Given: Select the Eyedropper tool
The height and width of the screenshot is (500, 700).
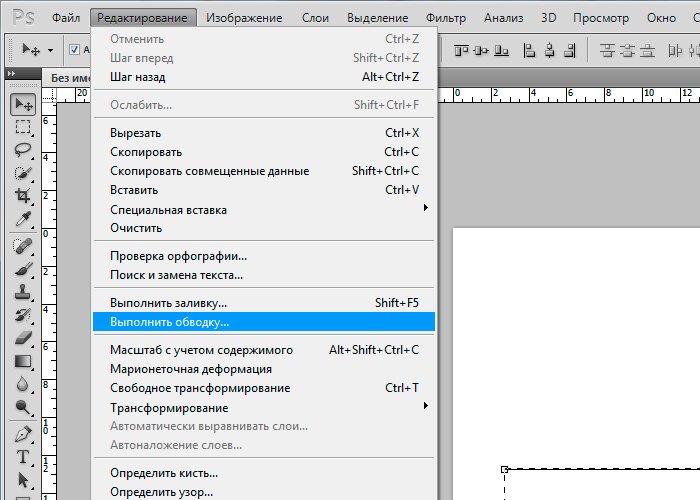Looking at the screenshot, I should pos(23,219).
